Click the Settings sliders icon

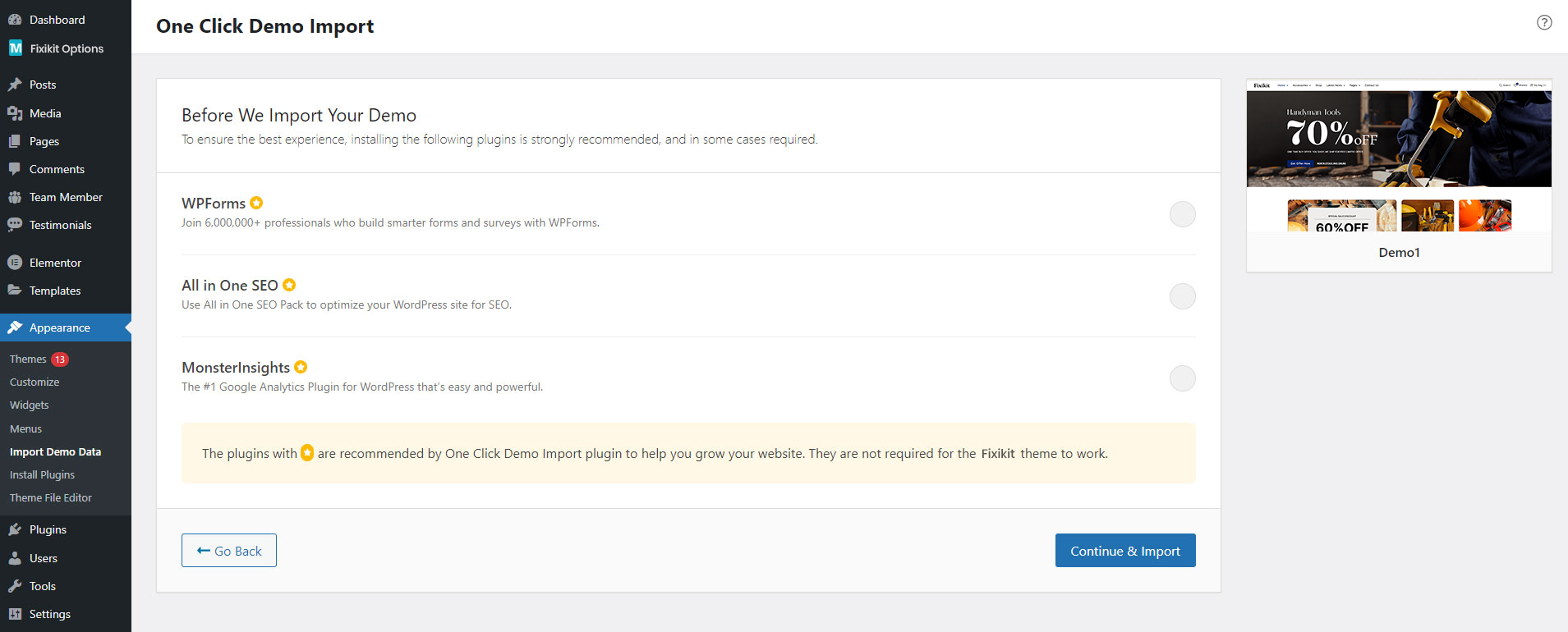(15, 614)
